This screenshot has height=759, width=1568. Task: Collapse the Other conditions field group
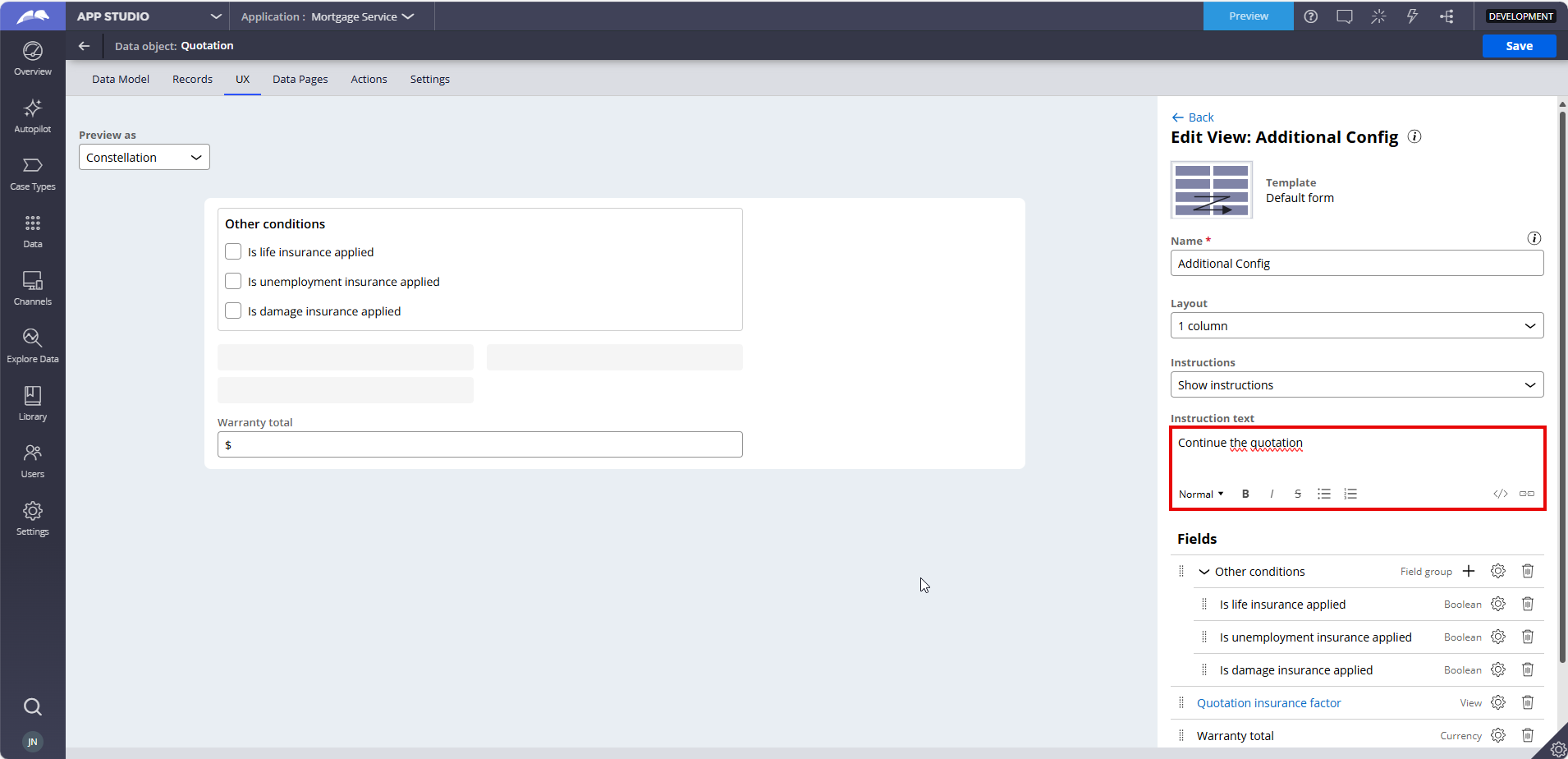1204,572
